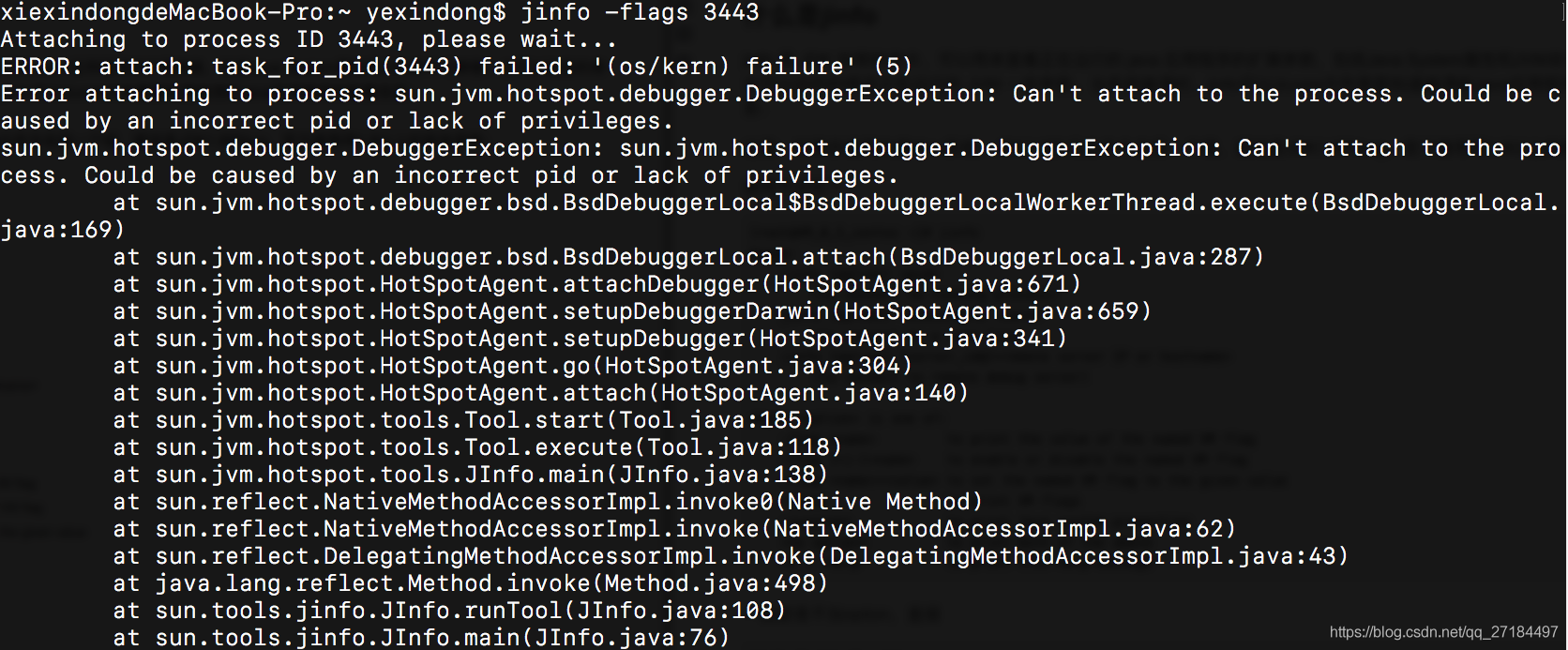
Task: Click the JInfo.runTool(JInfo.java:108) line
Action: pyautogui.click(x=450, y=611)
